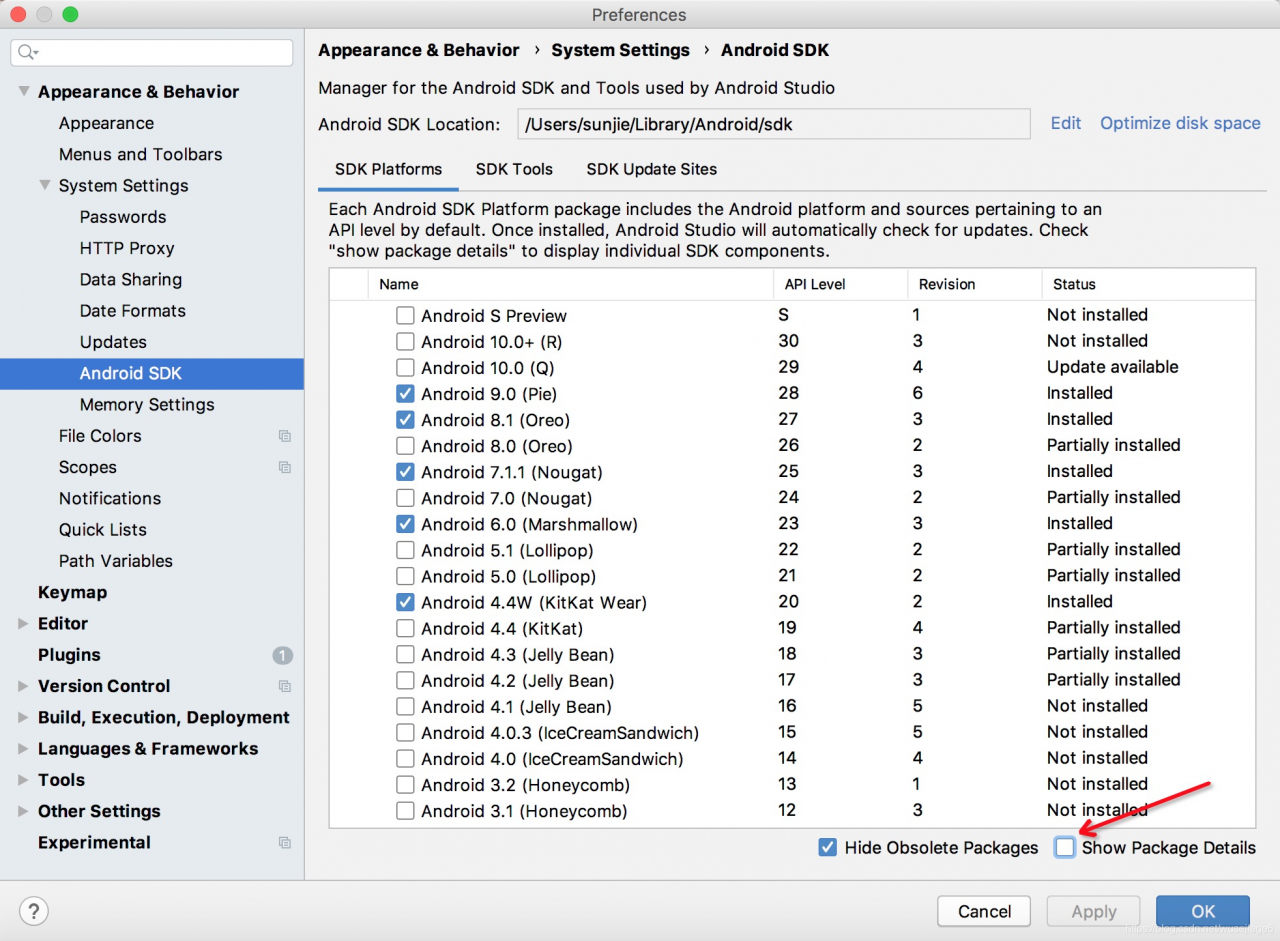Click the Android SDK Location path field

pyautogui.click(x=774, y=124)
